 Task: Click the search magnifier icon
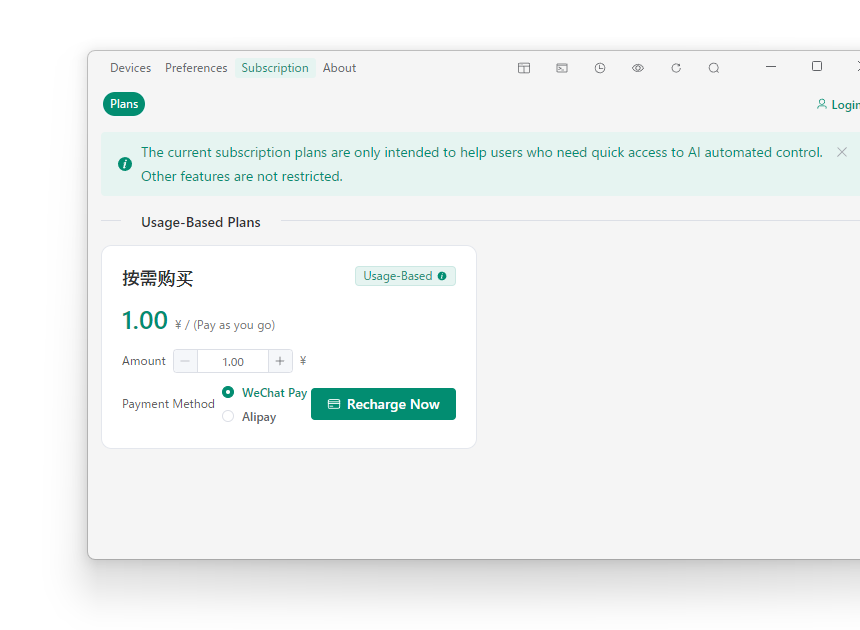pos(714,68)
